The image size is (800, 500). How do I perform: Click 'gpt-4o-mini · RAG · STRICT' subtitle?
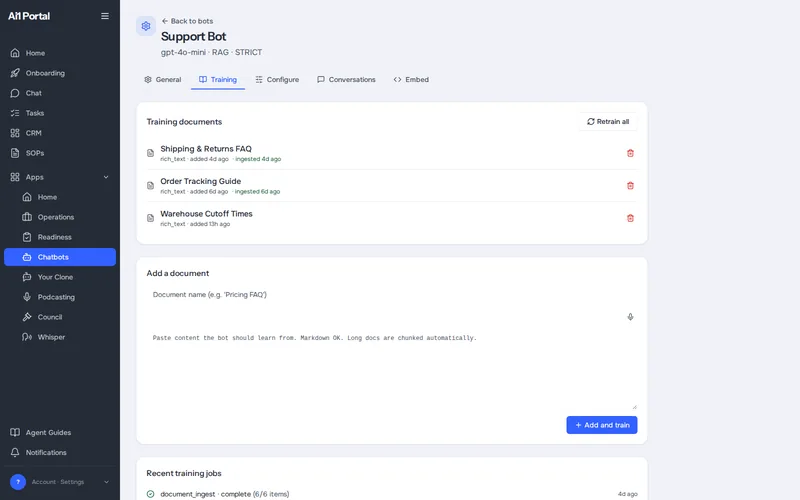point(211,52)
